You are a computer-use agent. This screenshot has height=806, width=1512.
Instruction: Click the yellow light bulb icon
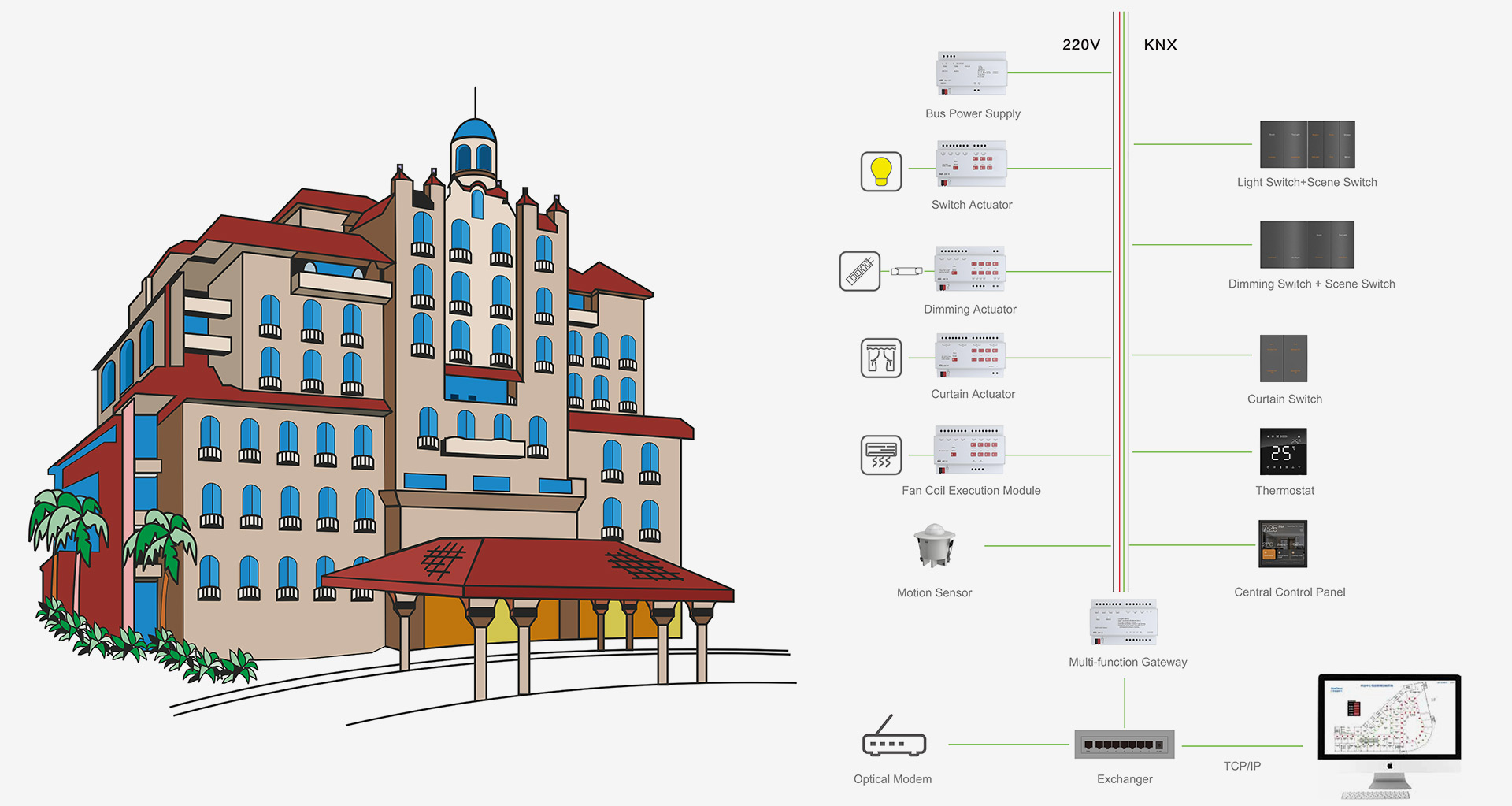[x=881, y=171]
